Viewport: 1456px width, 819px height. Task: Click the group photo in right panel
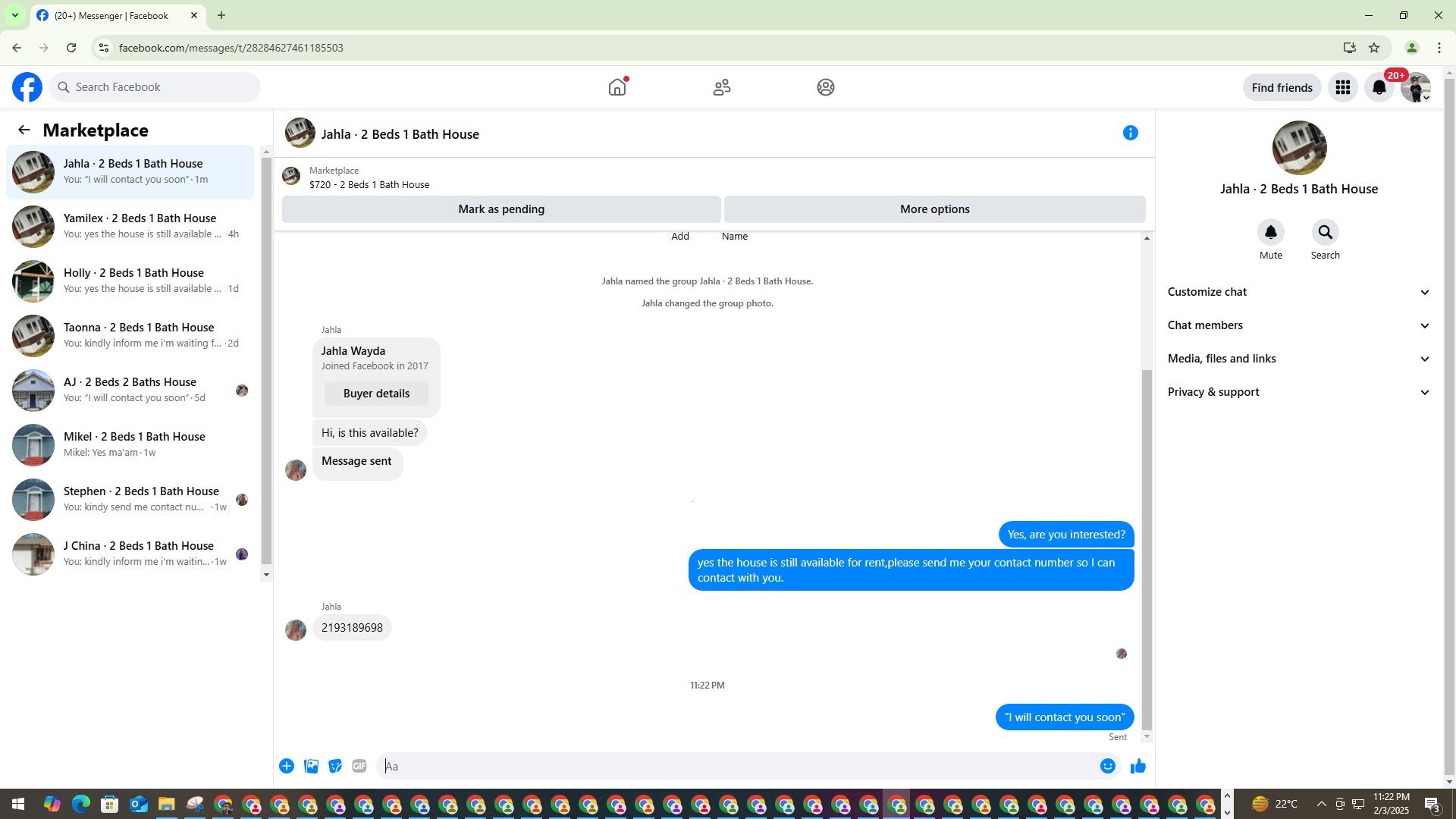point(1299,148)
